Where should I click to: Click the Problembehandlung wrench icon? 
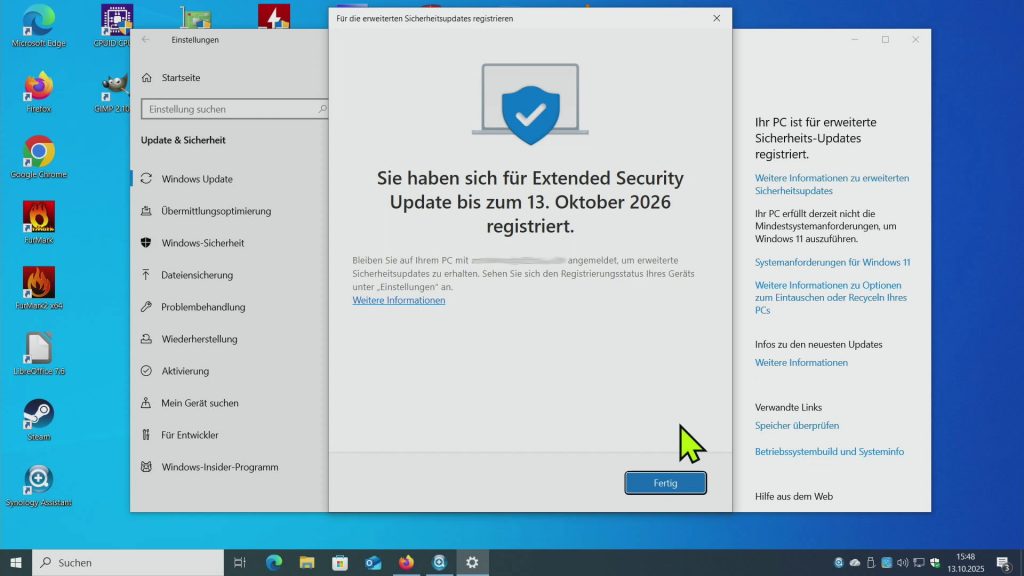coord(146,307)
